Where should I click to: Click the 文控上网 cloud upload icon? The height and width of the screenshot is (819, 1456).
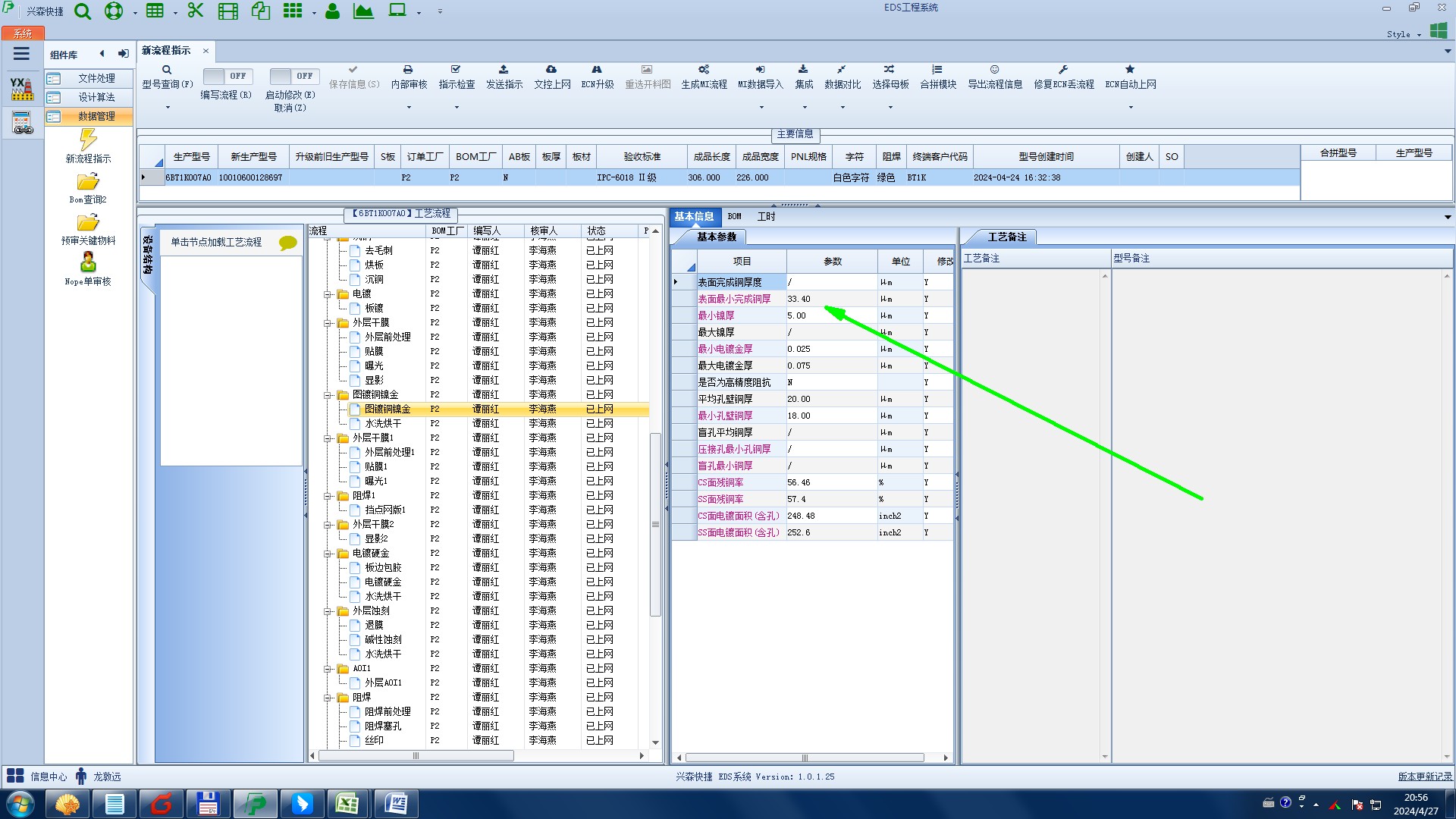[551, 70]
